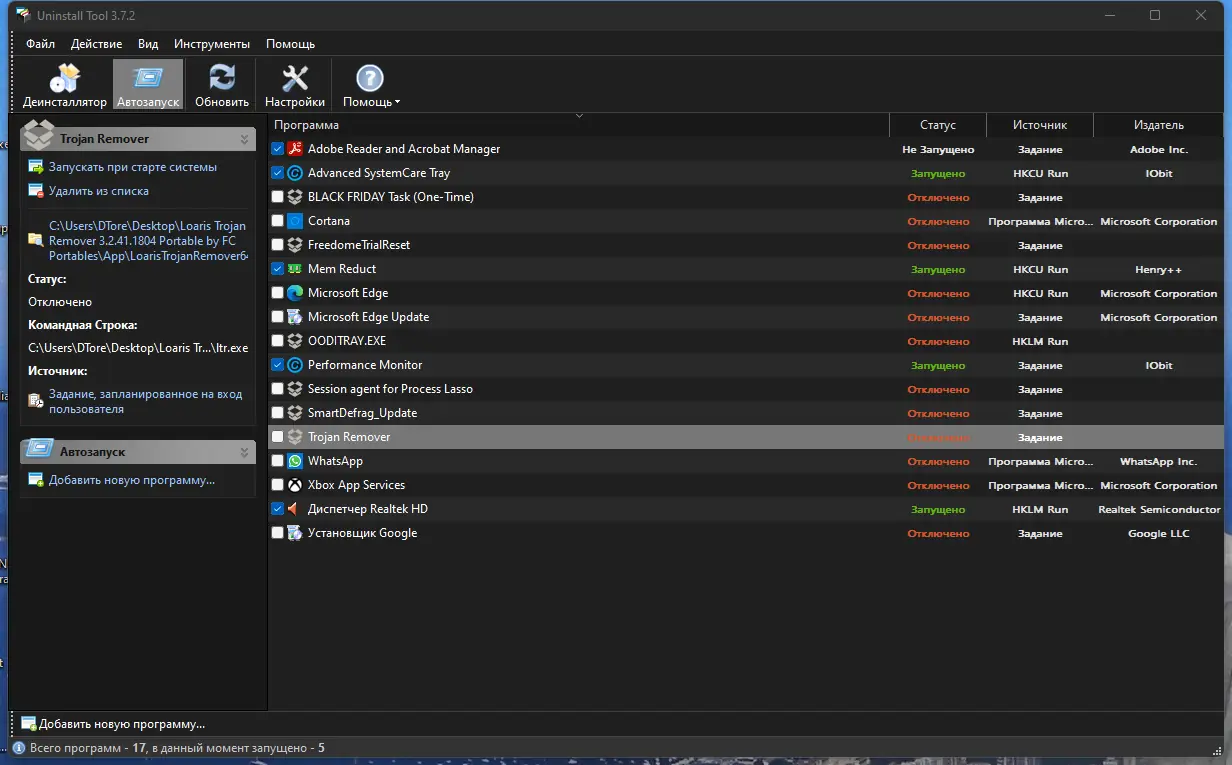Open the Инструменты menu
This screenshot has height=765, width=1232.
(x=212, y=44)
